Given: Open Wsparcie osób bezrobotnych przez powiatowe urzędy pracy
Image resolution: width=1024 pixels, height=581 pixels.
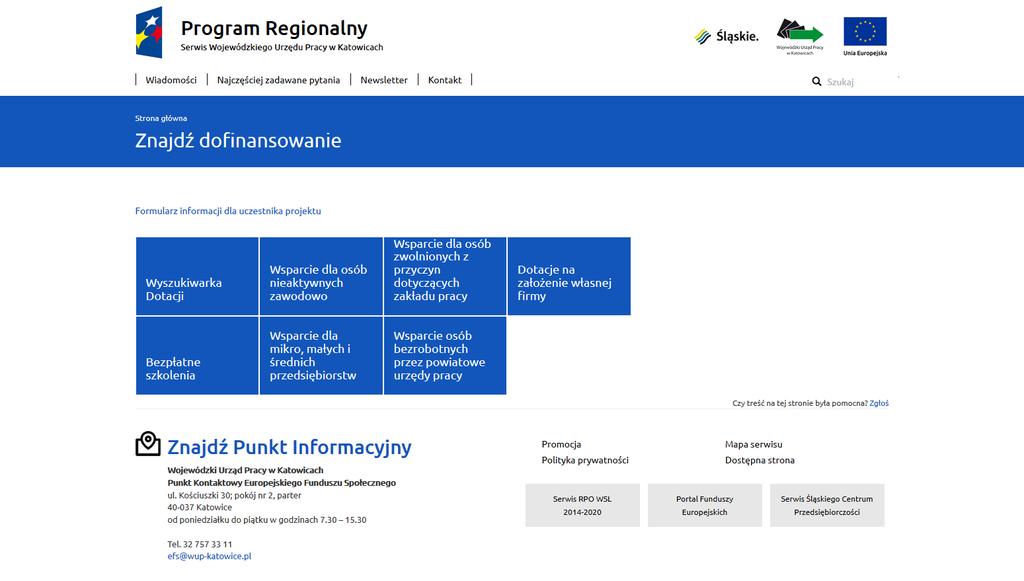Looking at the screenshot, I should [x=445, y=356].
